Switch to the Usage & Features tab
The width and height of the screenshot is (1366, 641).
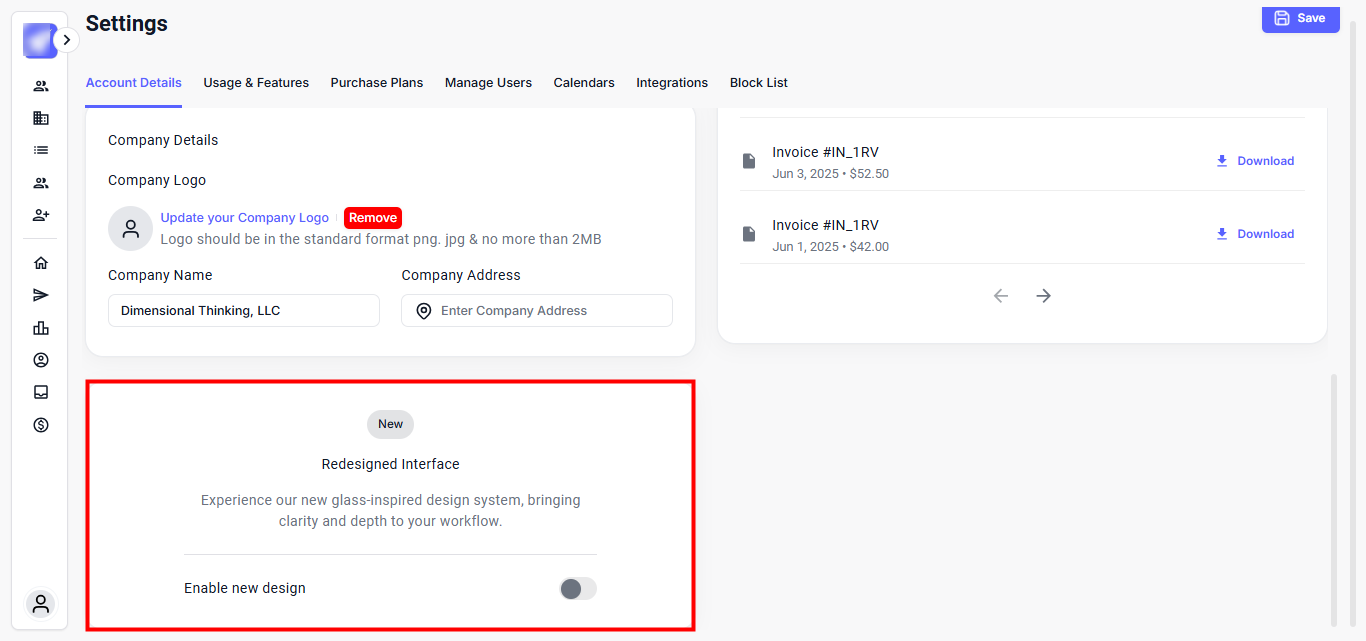(256, 83)
